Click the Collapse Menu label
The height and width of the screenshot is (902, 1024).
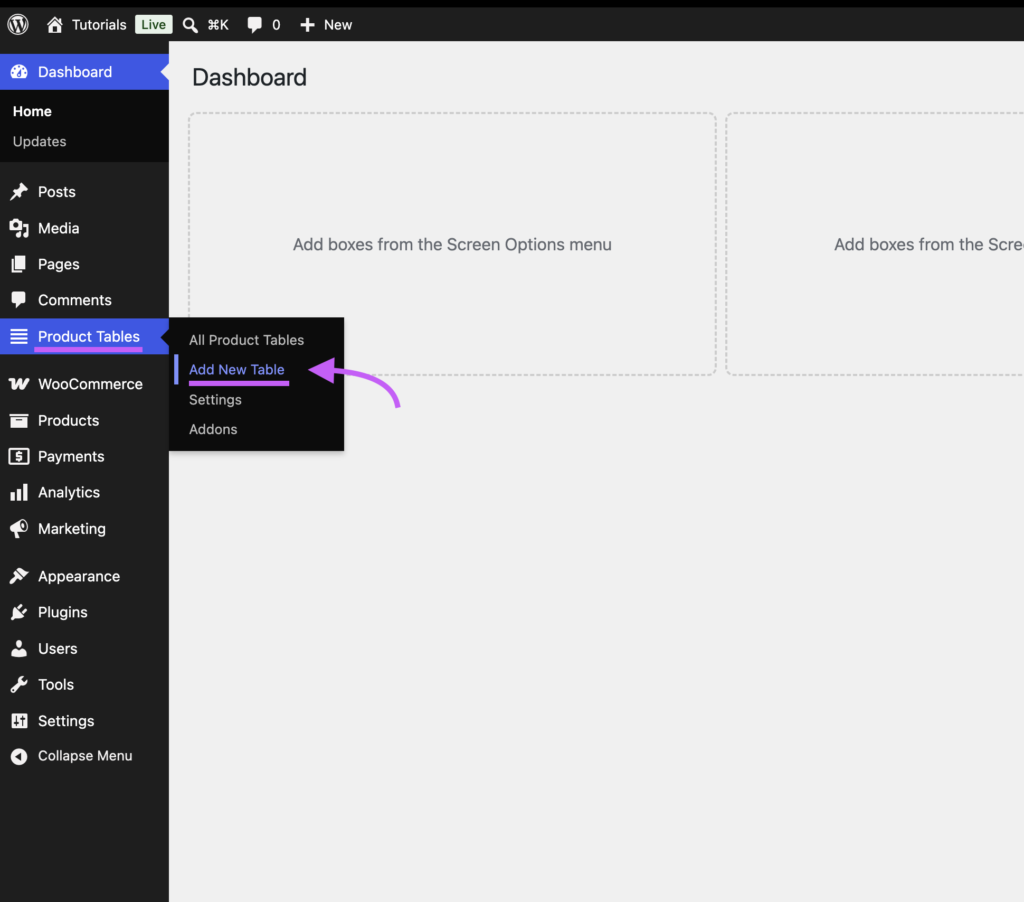[x=85, y=756]
